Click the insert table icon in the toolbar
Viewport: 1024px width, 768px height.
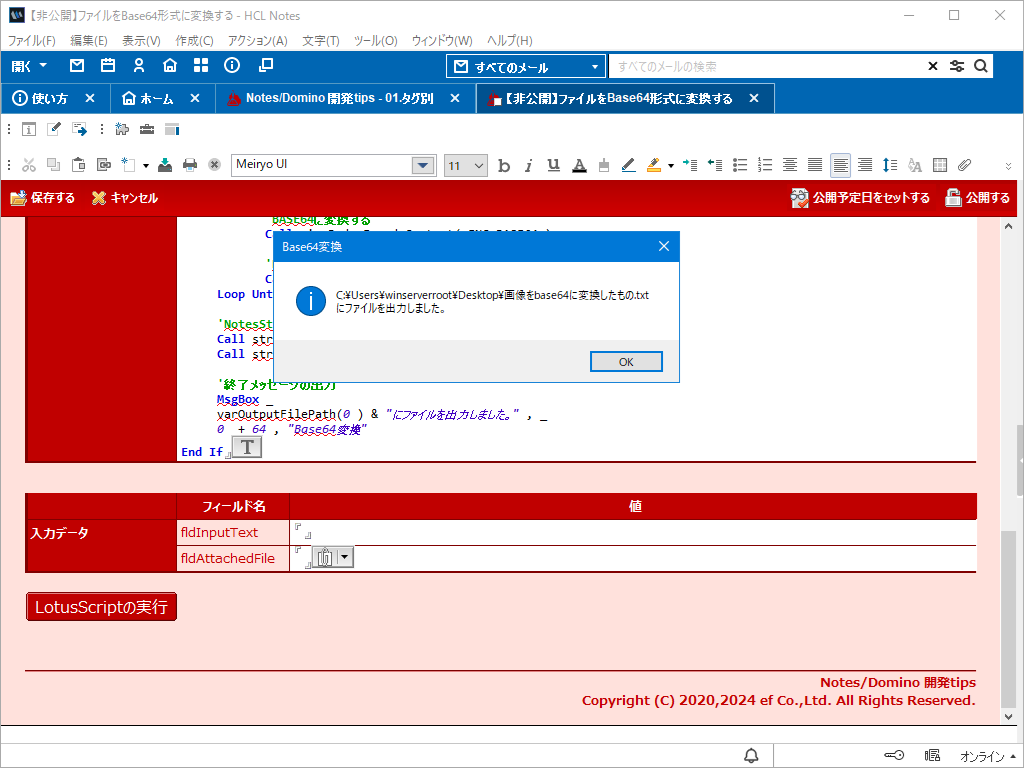pos(940,165)
